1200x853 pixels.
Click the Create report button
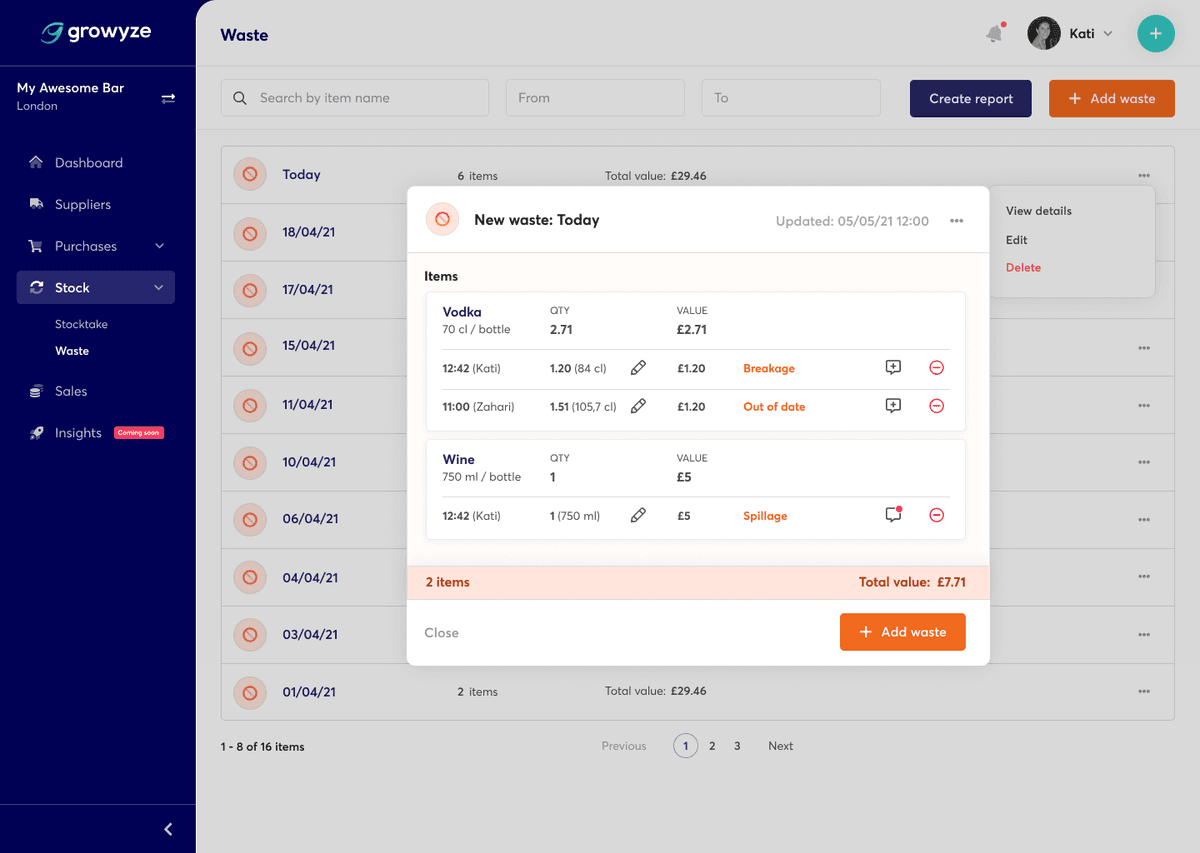(970, 98)
